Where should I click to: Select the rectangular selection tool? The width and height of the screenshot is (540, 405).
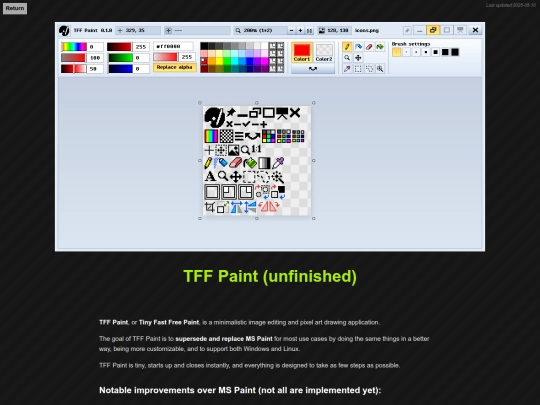pos(358,69)
